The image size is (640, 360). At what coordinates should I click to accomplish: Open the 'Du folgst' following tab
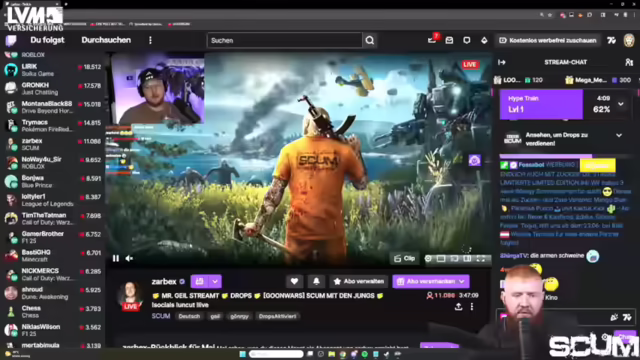[x=47, y=40]
